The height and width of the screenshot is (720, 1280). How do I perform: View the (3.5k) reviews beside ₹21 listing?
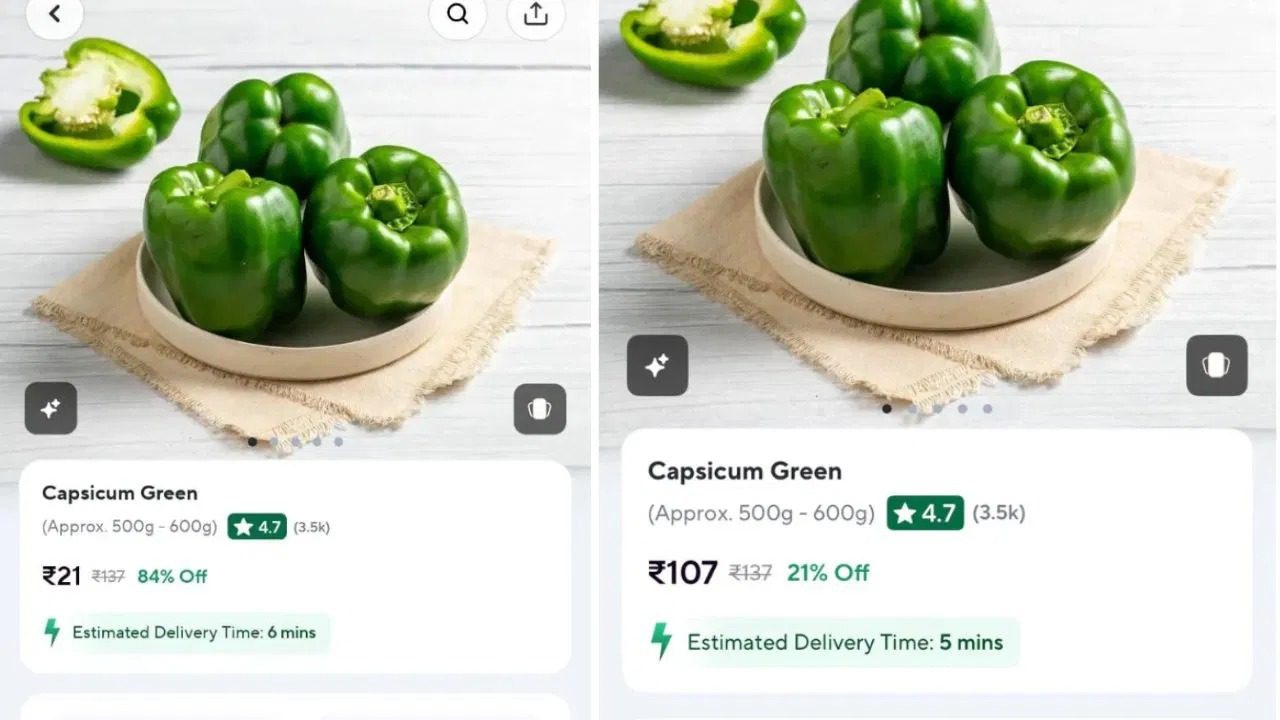point(310,527)
